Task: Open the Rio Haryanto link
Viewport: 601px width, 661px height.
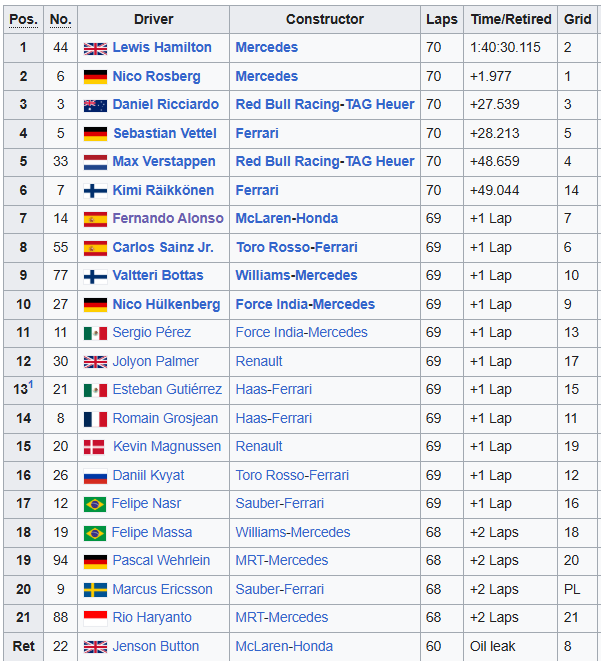Action: click(152, 618)
